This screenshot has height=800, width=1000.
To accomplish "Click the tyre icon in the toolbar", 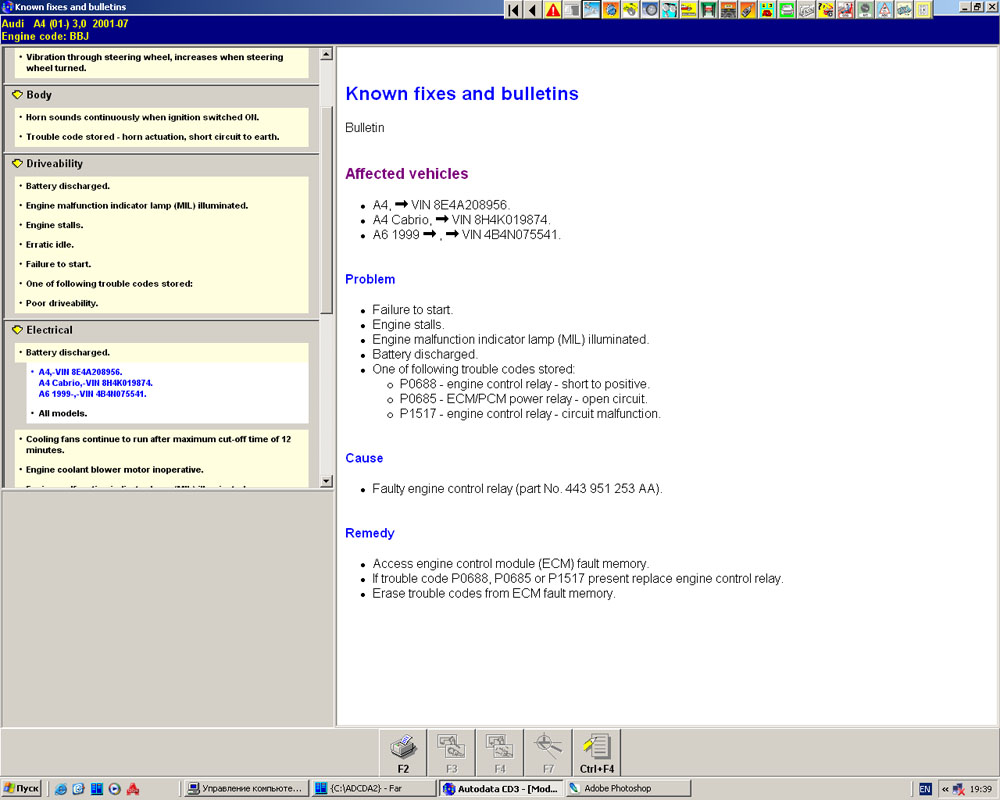I will click(x=650, y=10).
